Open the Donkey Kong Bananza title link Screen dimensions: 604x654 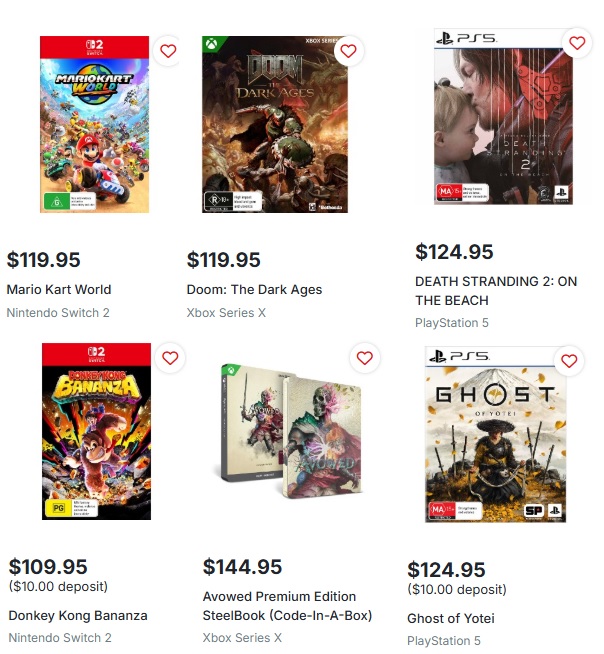coord(78,616)
